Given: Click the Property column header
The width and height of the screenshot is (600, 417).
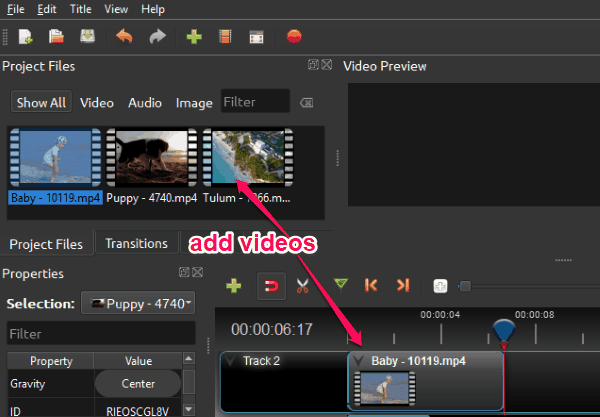Looking at the screenshot, I should [51, 360].
